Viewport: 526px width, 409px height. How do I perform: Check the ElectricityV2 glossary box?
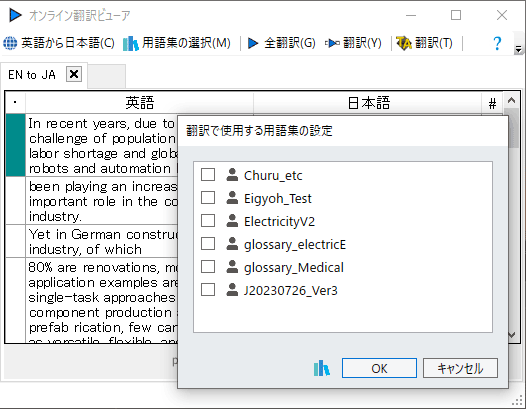(x=208, y=221)
